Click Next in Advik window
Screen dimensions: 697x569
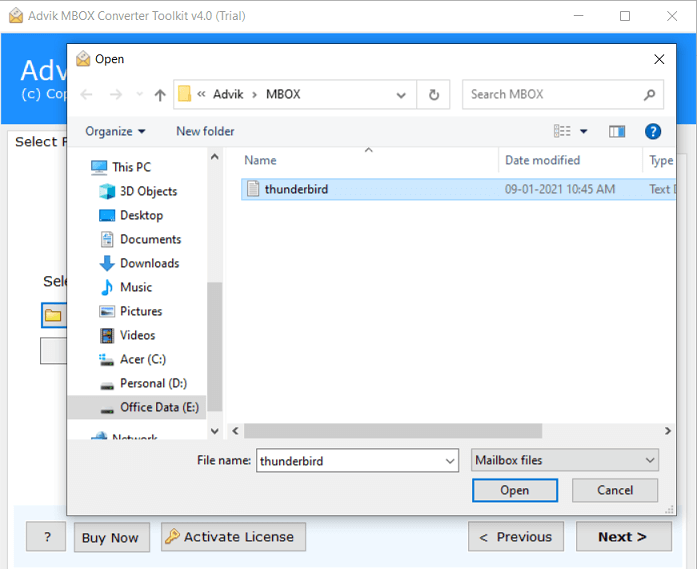[x=624, y=537]
